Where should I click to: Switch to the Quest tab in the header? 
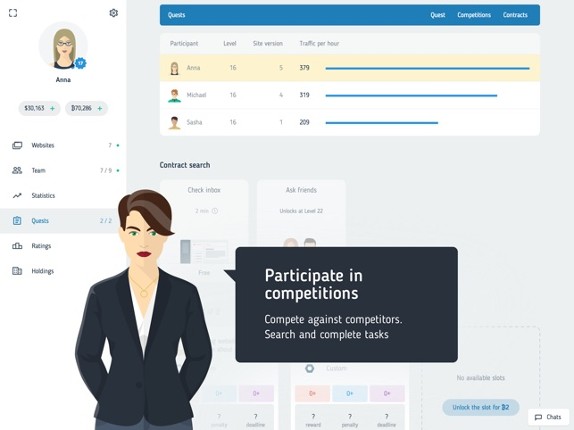point(437,15)
